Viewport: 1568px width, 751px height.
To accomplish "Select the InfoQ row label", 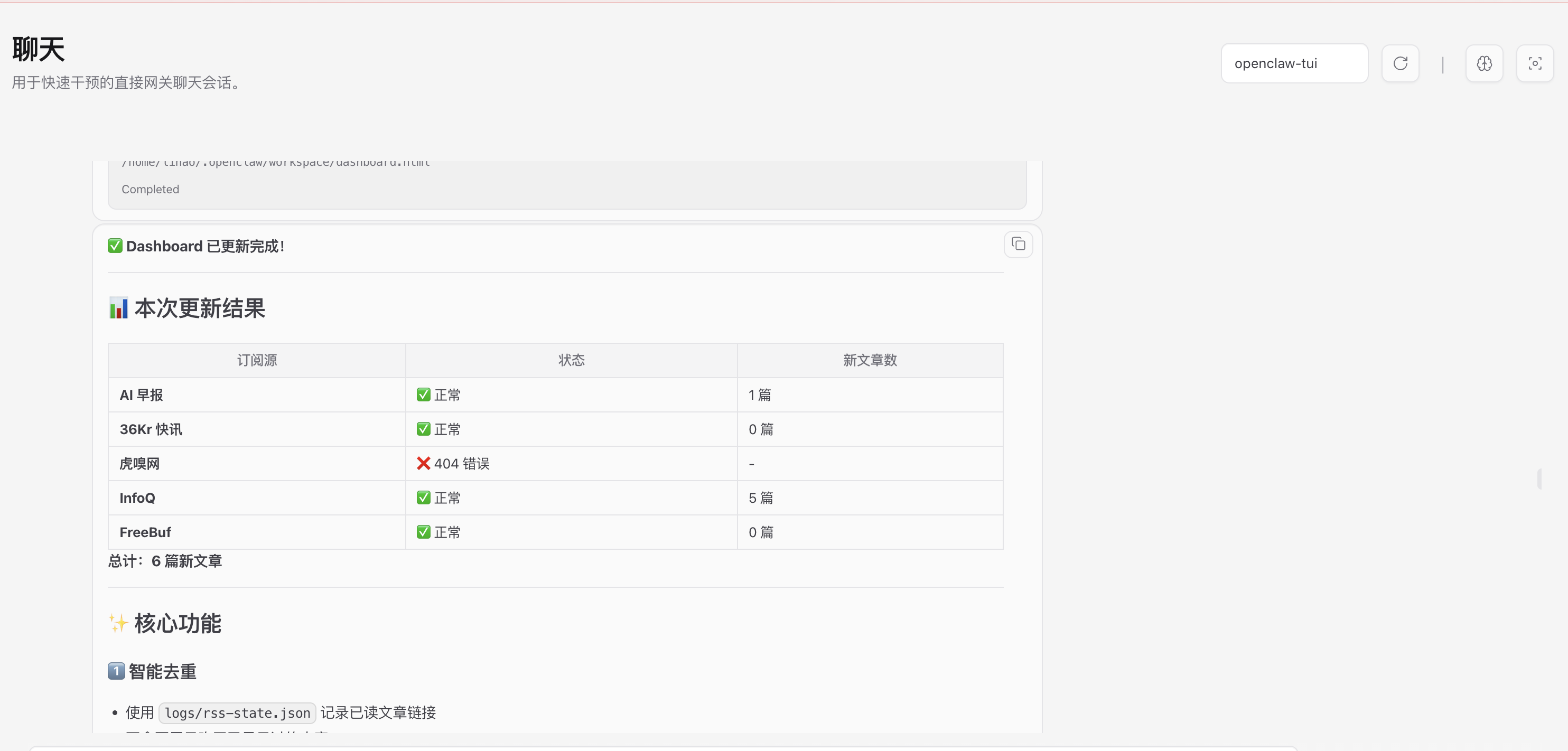I will click(x=137, y=498).
